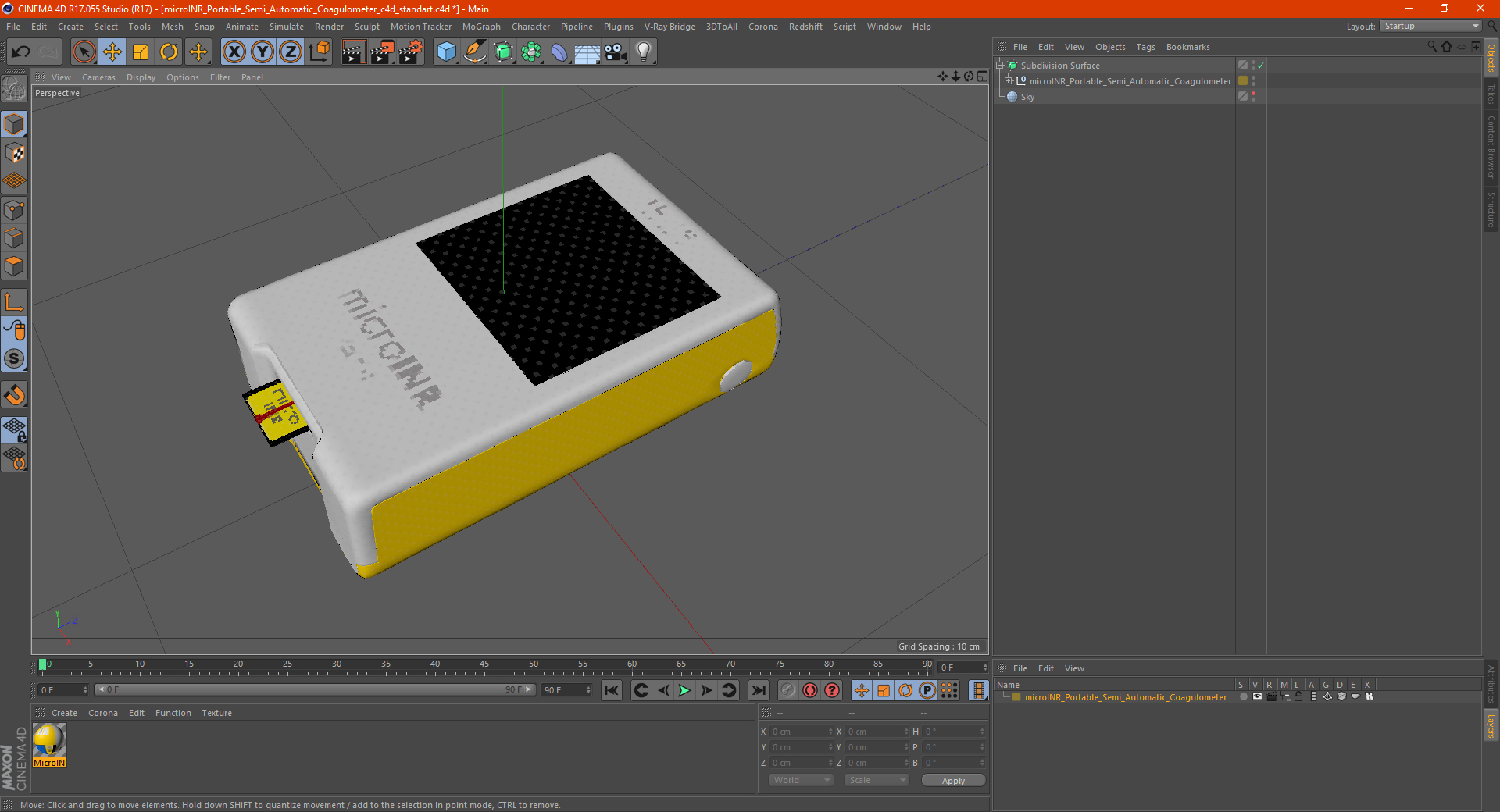Screen dimensions: 1500x812
Task: Add a Subdivision Surface generator icon
Action: (503, 52)
